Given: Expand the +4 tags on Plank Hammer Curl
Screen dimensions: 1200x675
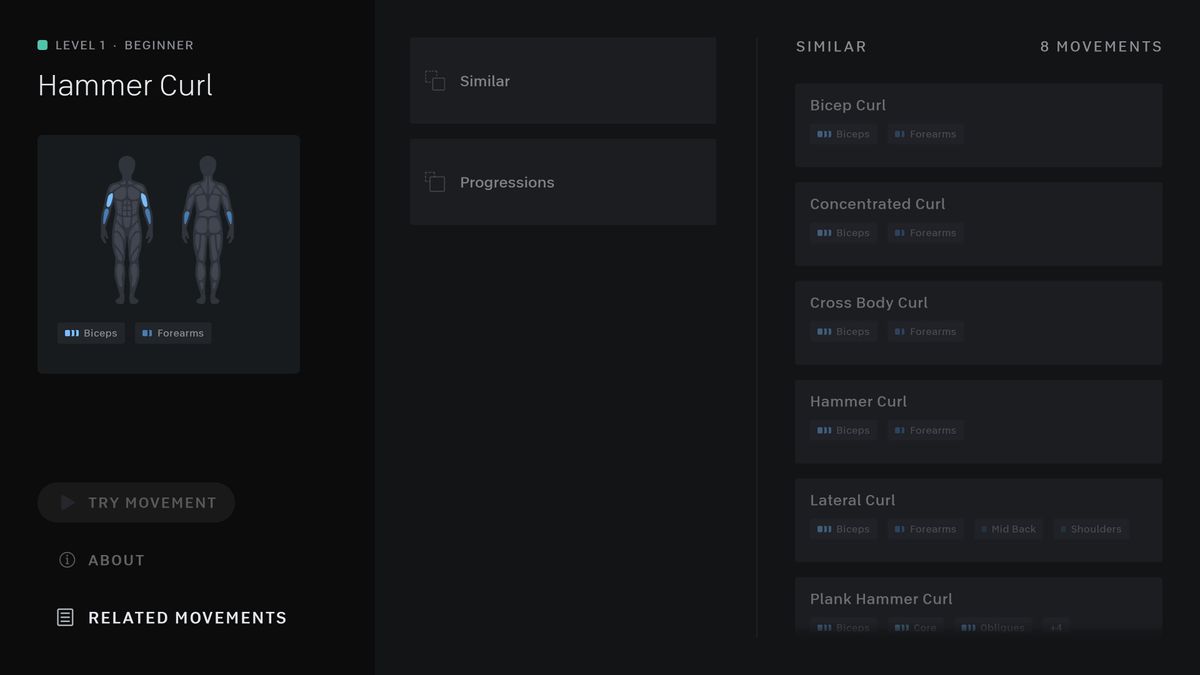Looking at the screenshot, I should [1055, 627].
